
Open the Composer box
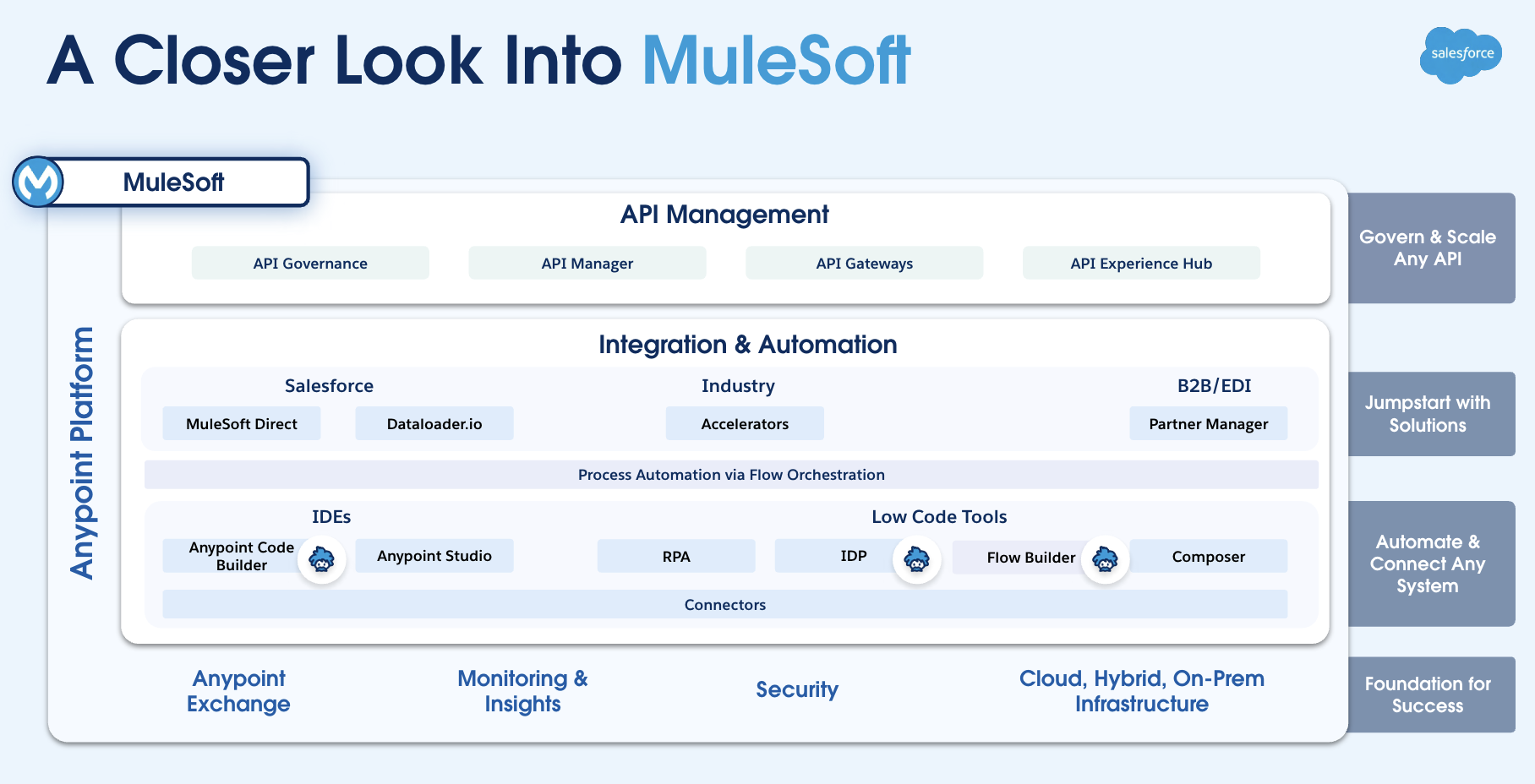click(x=1209, y=556)
